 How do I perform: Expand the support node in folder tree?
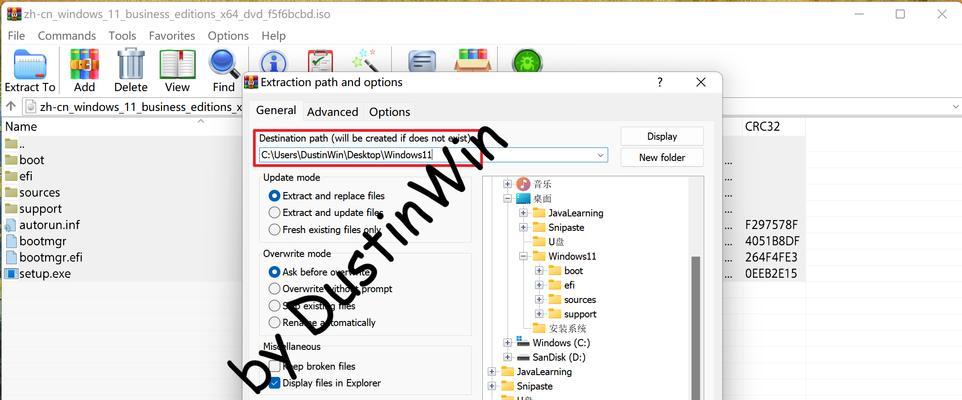pyautogui.click(x=539, y=313)
